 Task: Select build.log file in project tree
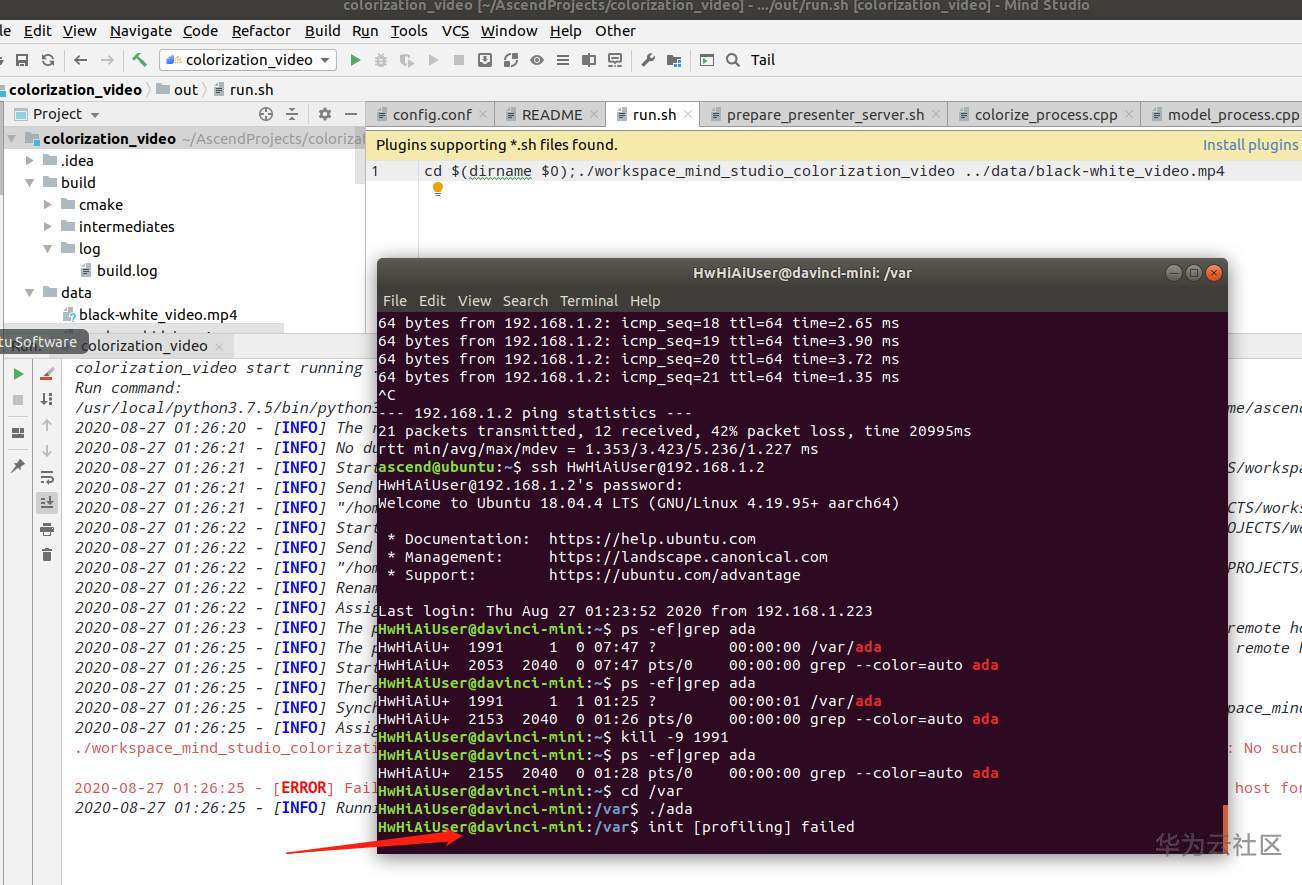[x=126, y=270]
